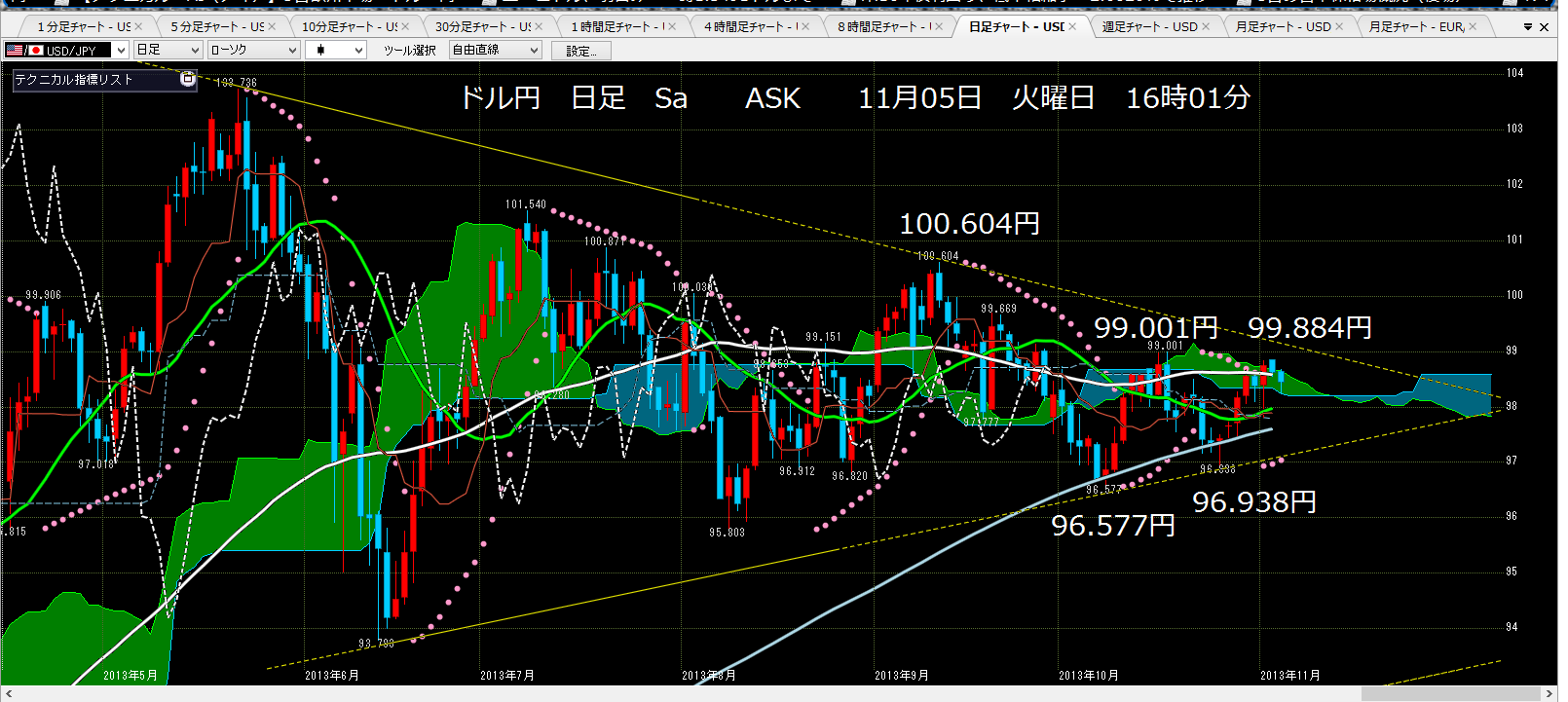The height and width of the screenshot is (702, 1568).
Task: Close the 1分足チャート tab
Action: coord(138,26)
